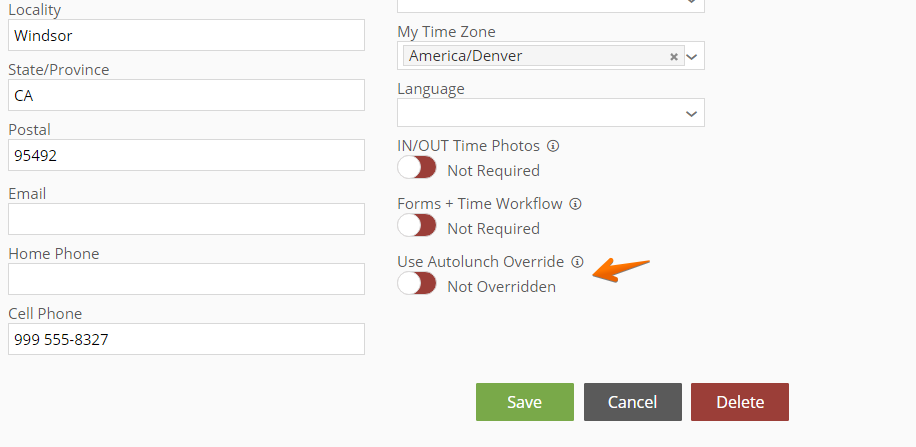Edit the Cell Phone number field
Image resolution: width=916 pixels, height=447 pixels.
186,339
